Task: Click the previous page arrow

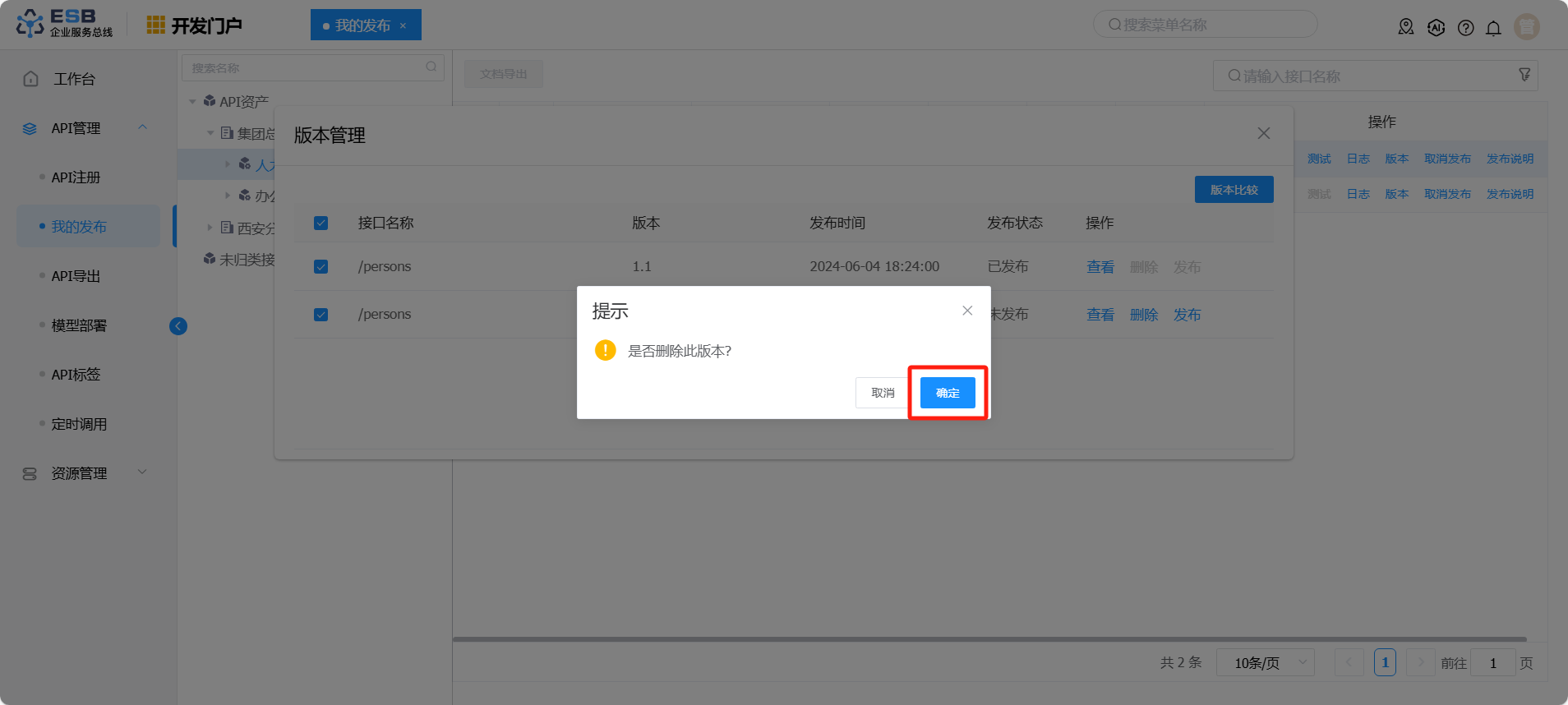Action: tap(1349, 662)
